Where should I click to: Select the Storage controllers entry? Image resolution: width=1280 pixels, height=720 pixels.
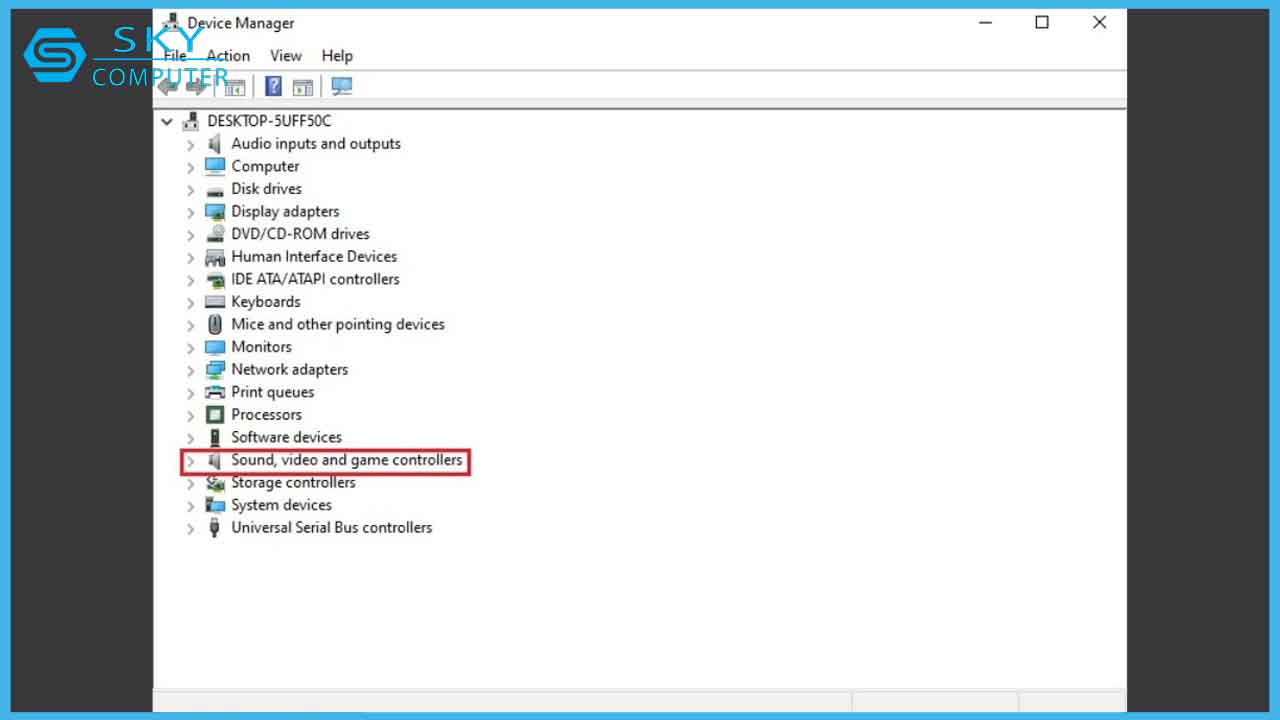[293, 483]
